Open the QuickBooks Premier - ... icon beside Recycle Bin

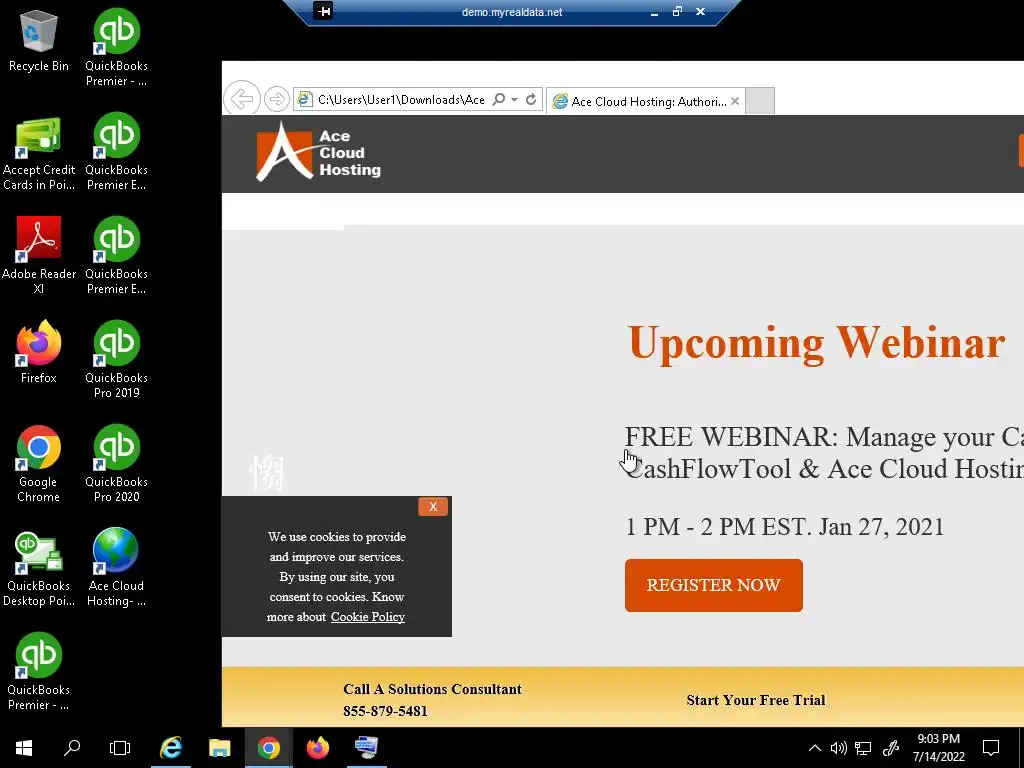pyautogui.click(x=116, y=47)
